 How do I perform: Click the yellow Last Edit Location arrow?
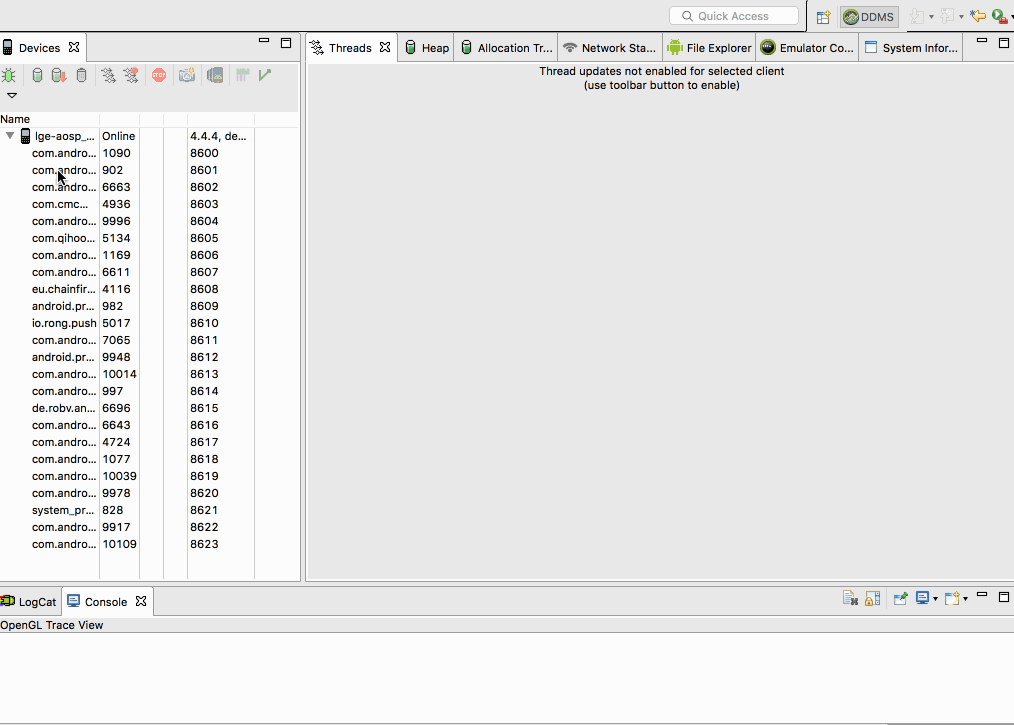(x=978, y=16)
